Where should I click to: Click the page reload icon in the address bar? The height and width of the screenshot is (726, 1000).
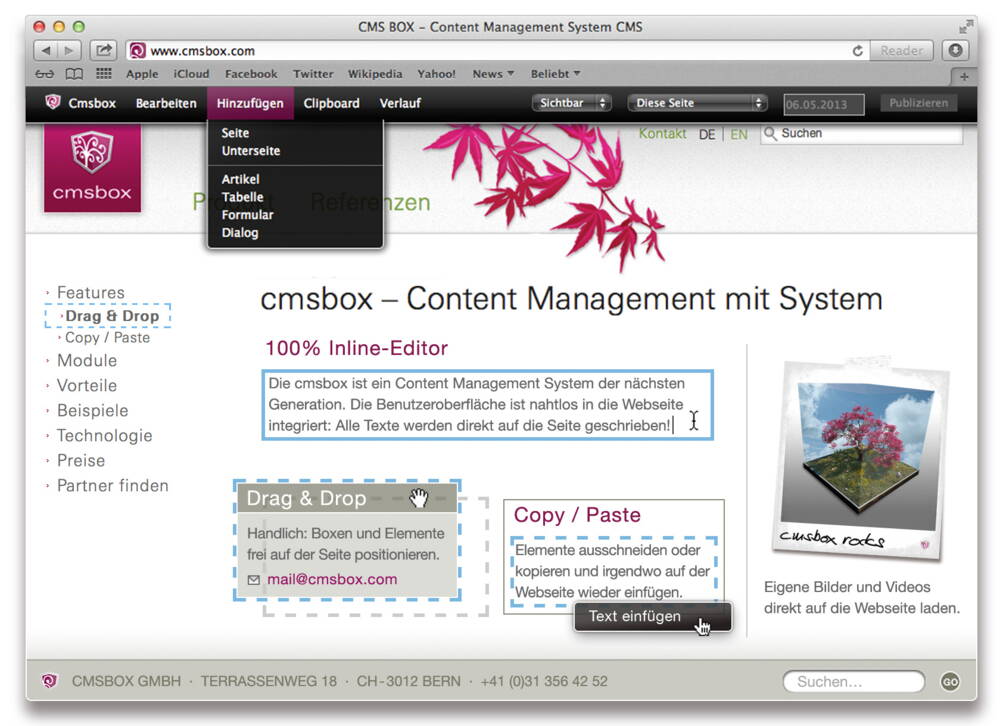(x=858, y=50)
